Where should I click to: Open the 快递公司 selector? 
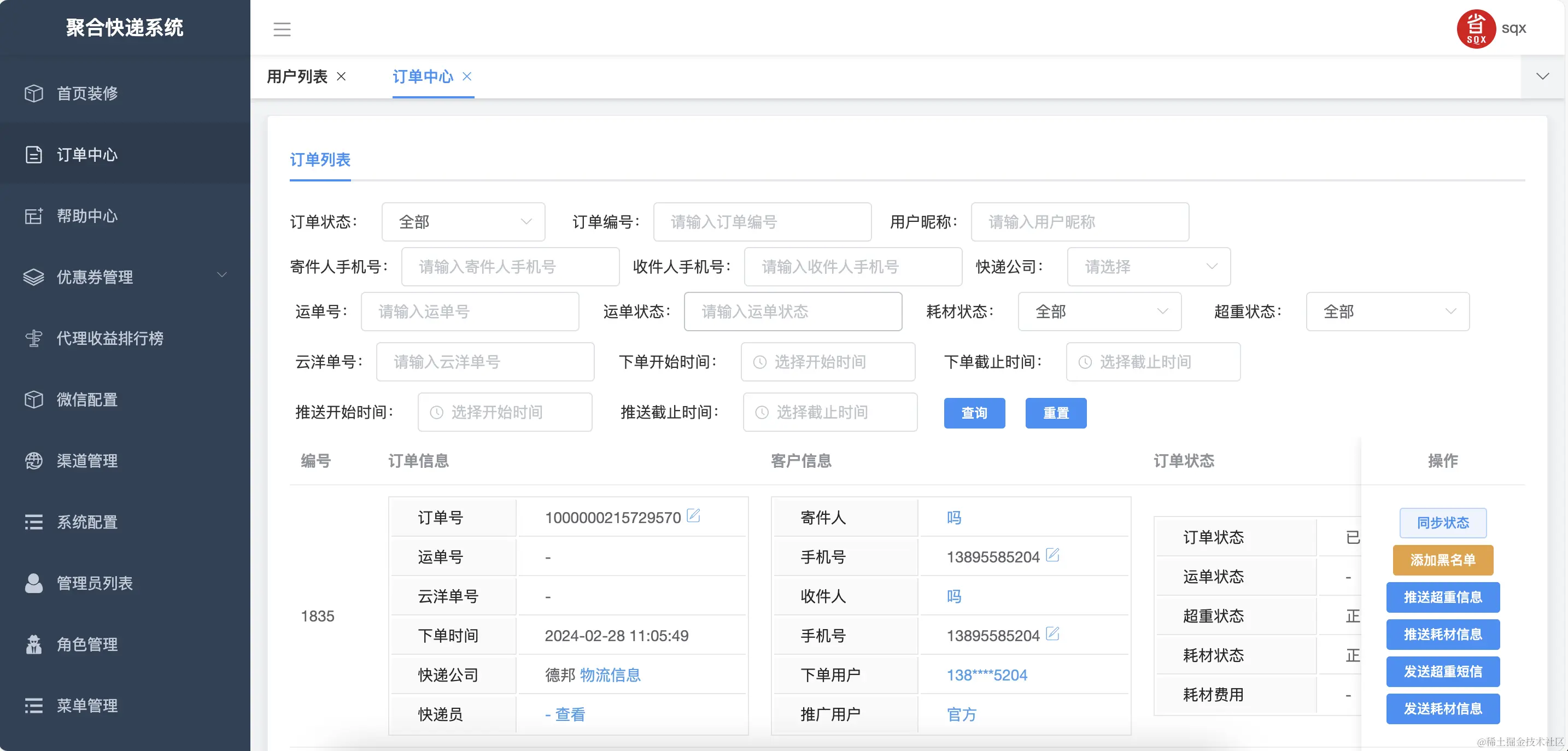pos(1148,267)
